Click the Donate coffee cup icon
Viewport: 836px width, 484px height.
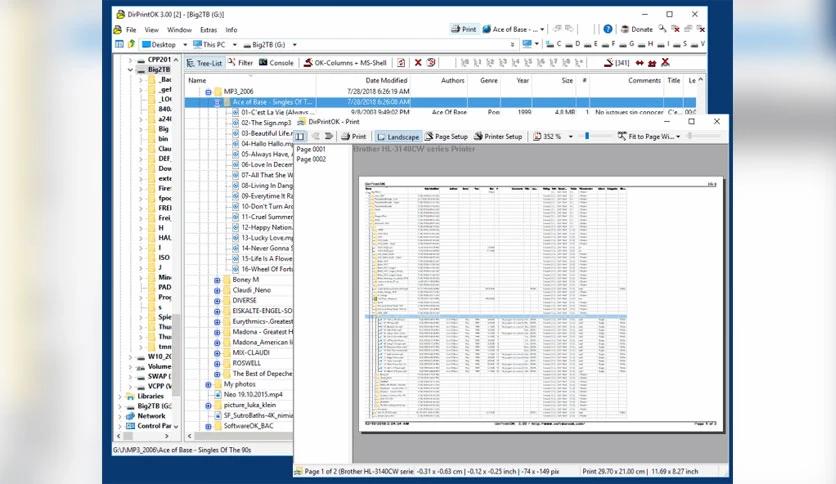click(x=625, y=29)
